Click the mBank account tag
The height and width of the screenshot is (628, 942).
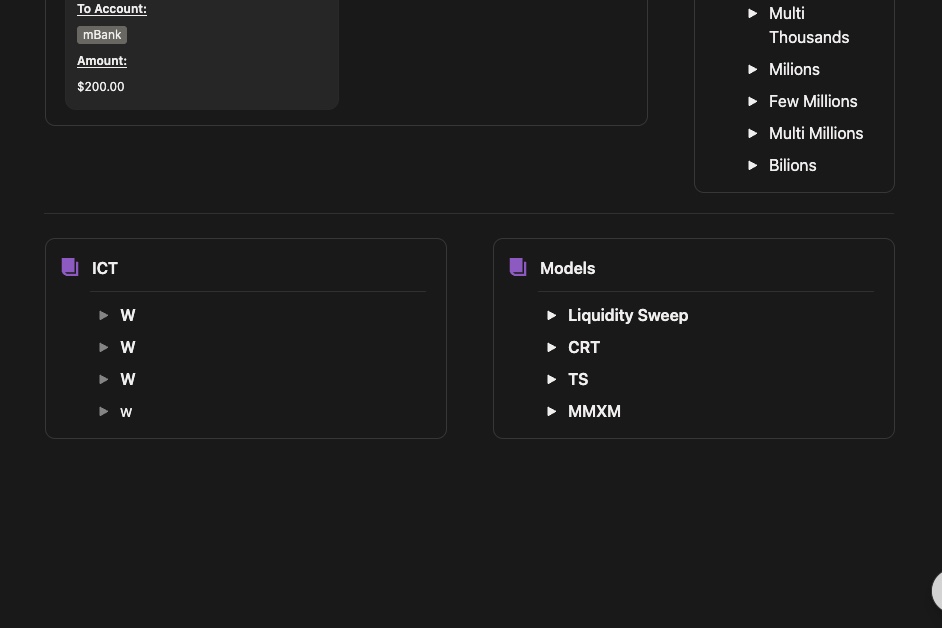pos(102,35)
